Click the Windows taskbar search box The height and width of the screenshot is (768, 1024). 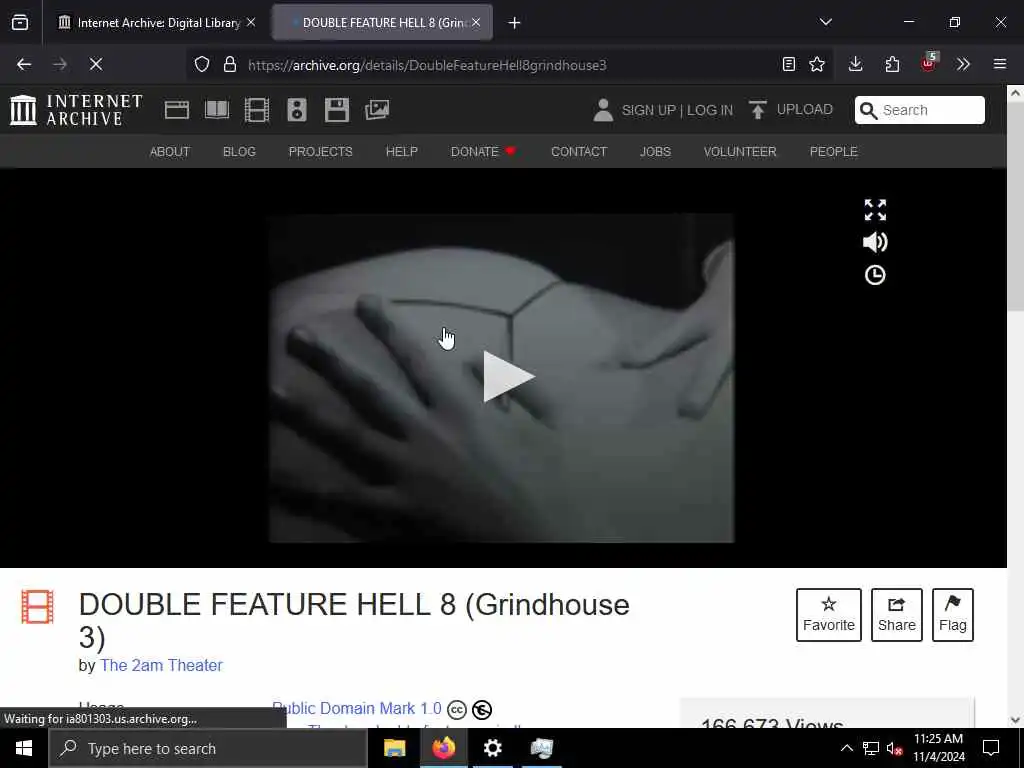[x=208, y=748]
